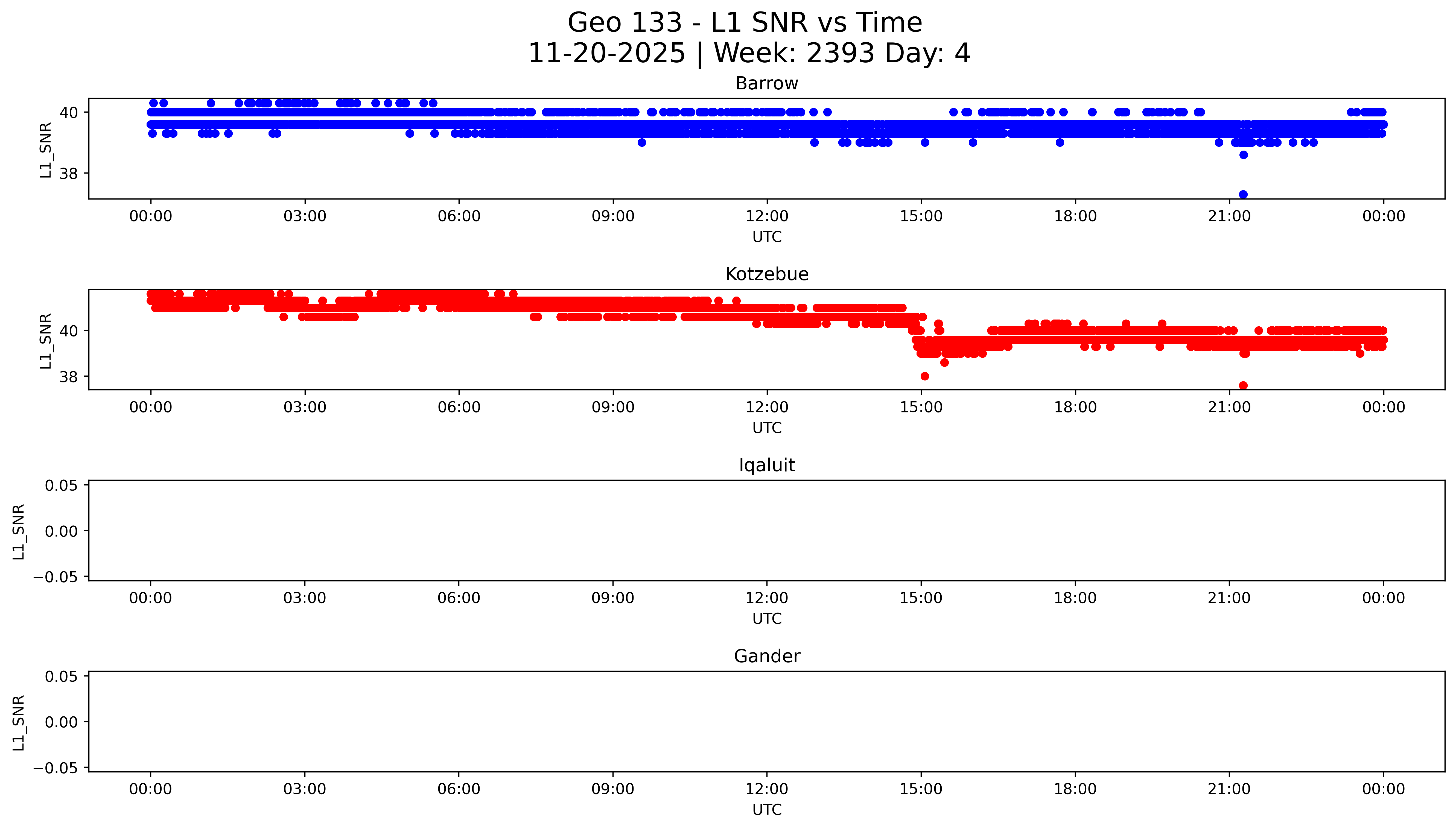Click the UTC axis label below Barrow plot
Screen dimensions: 1456x829
click(766, 237)
